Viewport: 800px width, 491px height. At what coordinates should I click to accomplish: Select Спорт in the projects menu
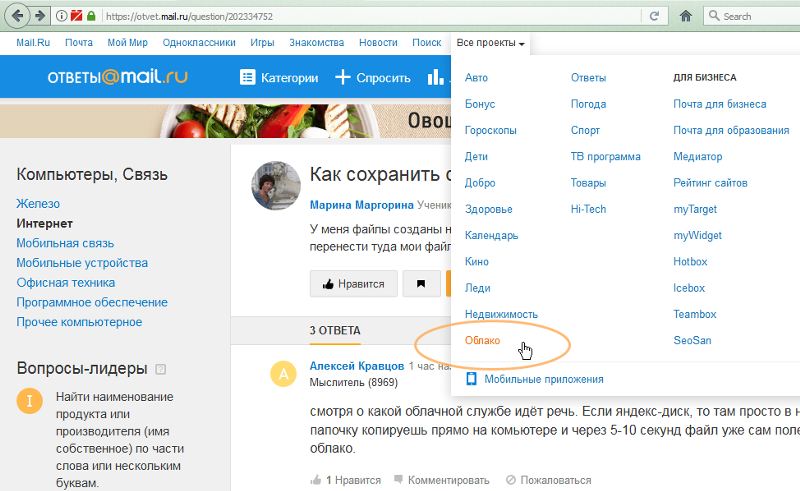[585, 130]
